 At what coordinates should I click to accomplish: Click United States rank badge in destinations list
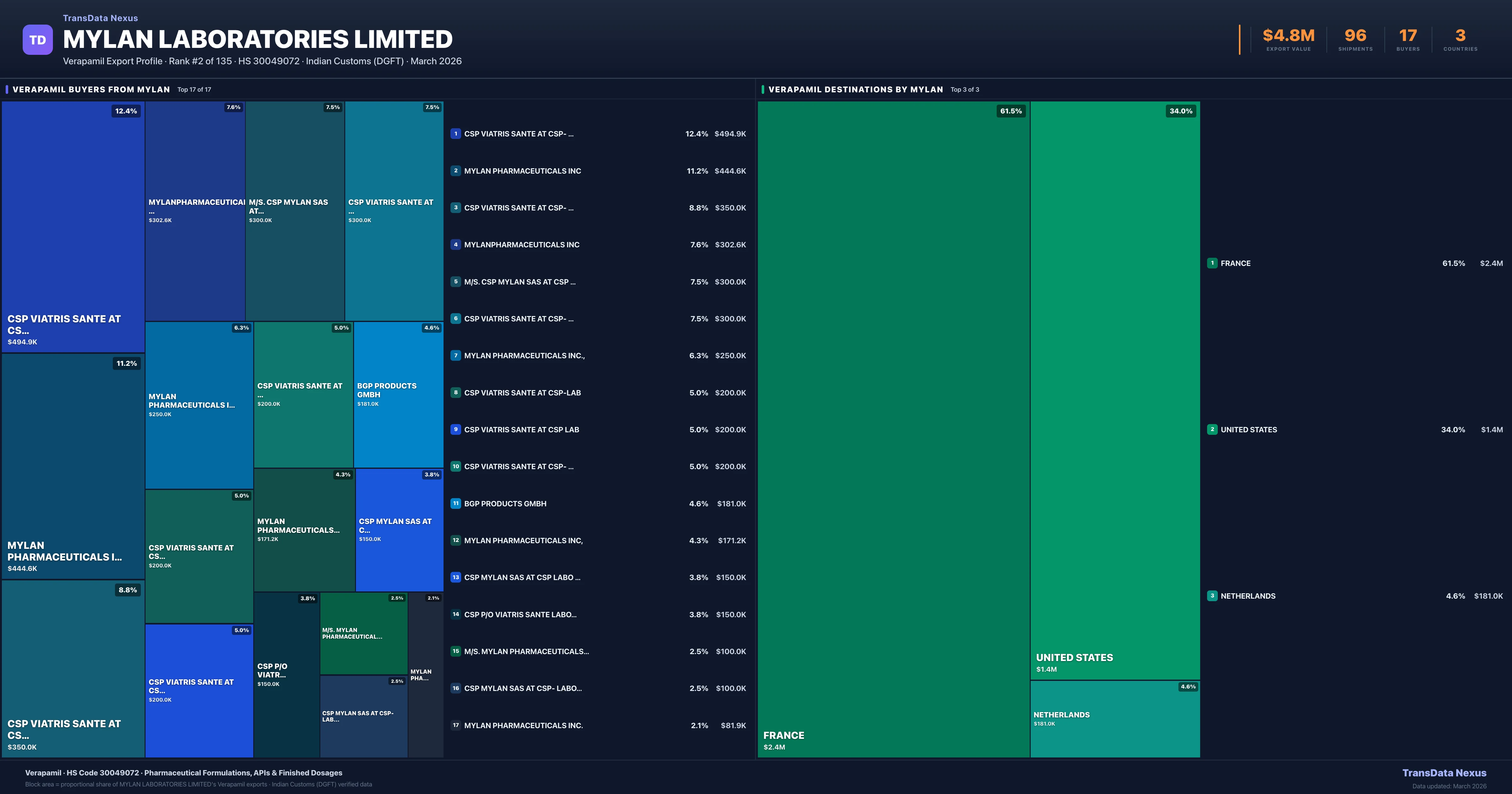tap(1212, 429)
